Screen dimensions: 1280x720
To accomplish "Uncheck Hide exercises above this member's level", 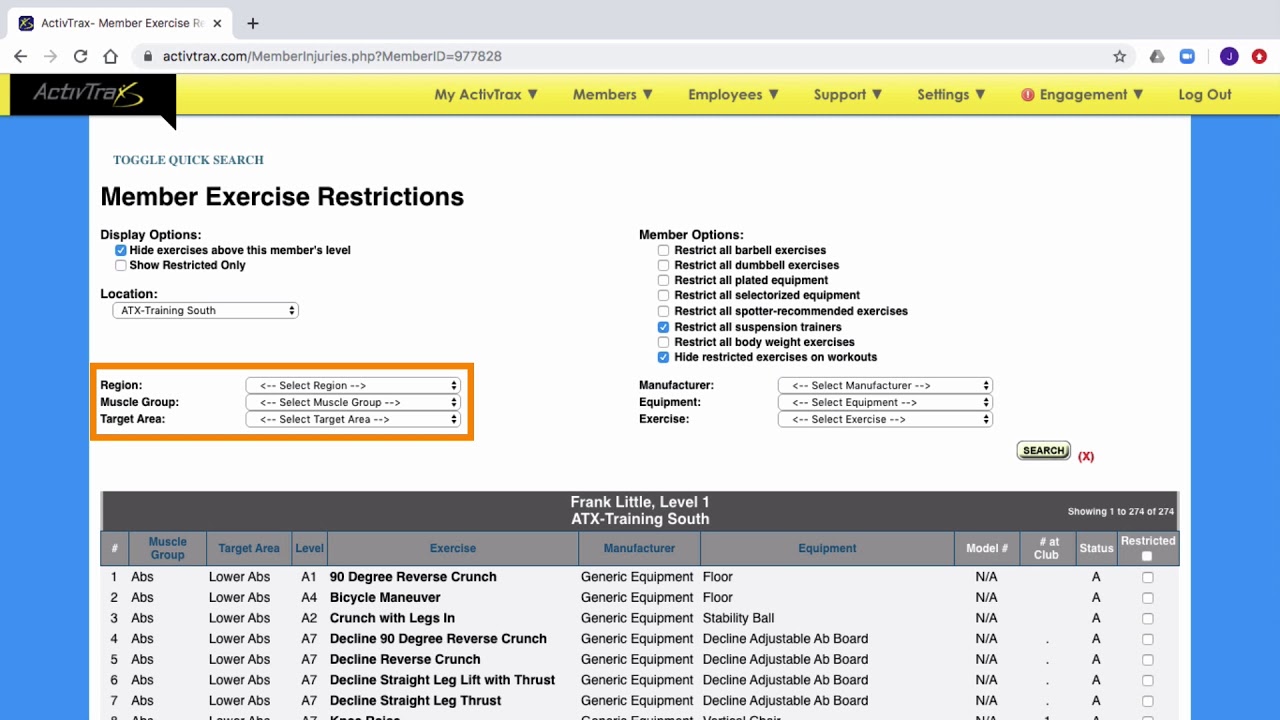I will 121,250.
